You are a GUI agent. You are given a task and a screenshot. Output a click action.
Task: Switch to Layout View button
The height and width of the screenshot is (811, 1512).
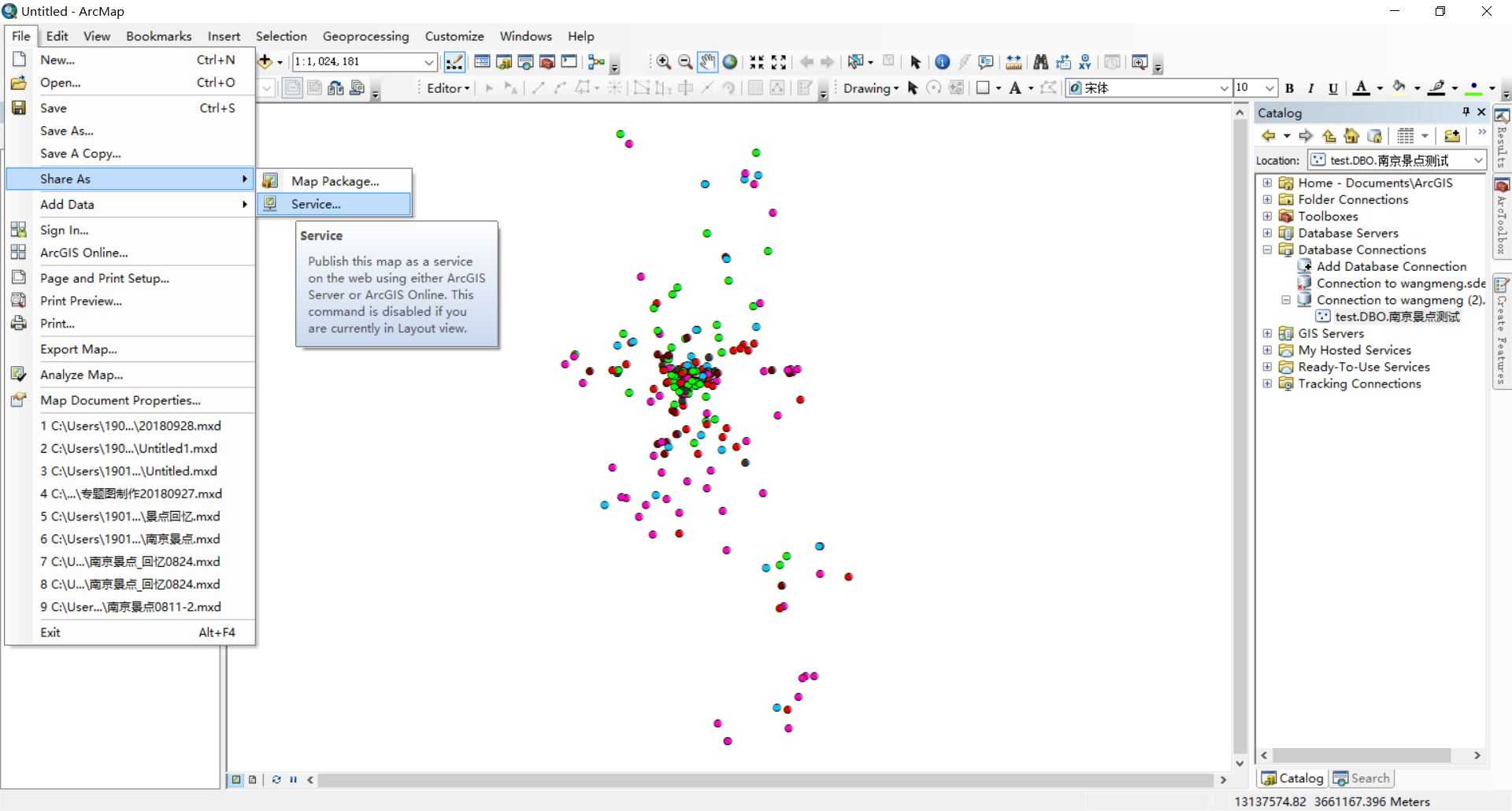tap(252, 780)
